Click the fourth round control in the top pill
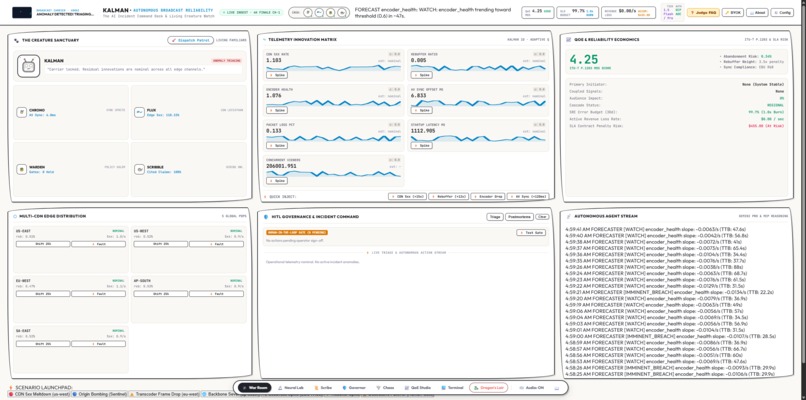The width and height of the screenshot is (806, 400). 343,12
